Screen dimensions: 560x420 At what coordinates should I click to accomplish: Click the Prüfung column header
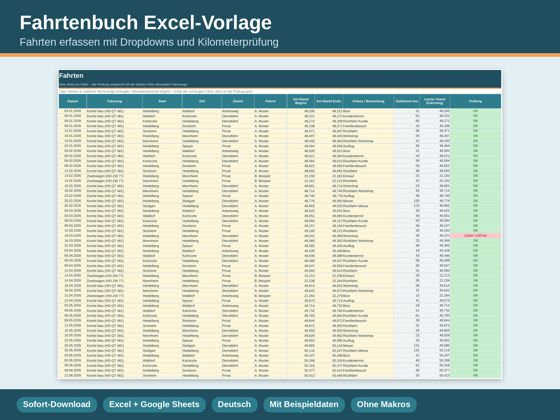click(475, 101)
